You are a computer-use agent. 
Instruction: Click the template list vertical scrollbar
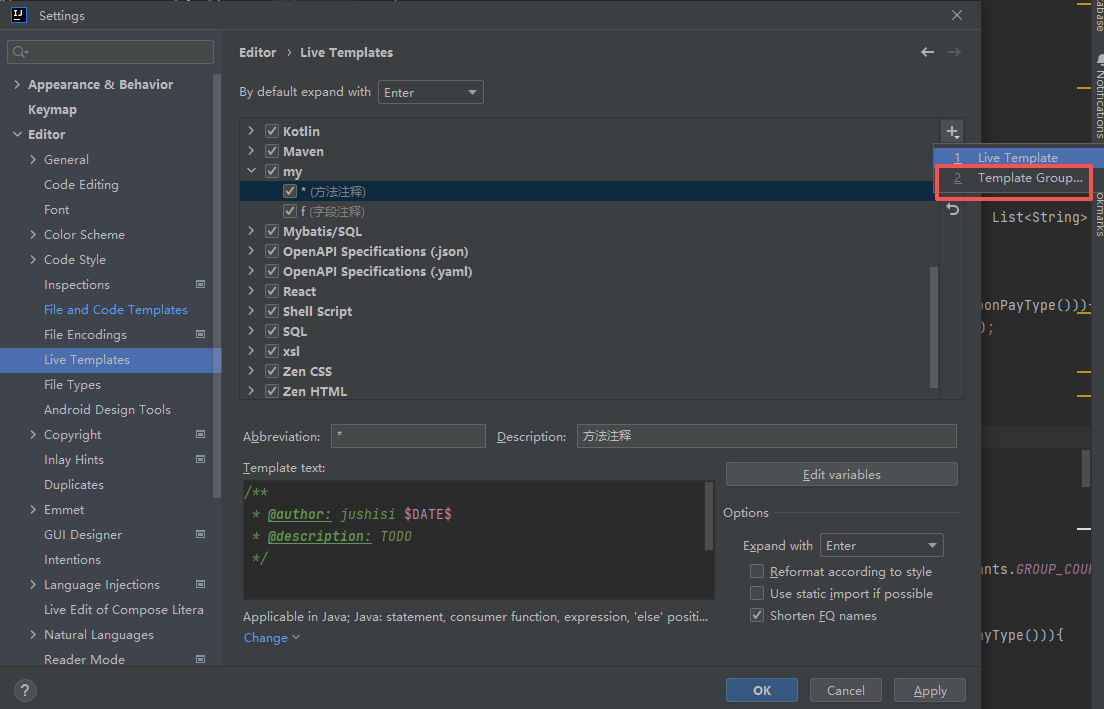pyautogui.click(x=934, y=327)
